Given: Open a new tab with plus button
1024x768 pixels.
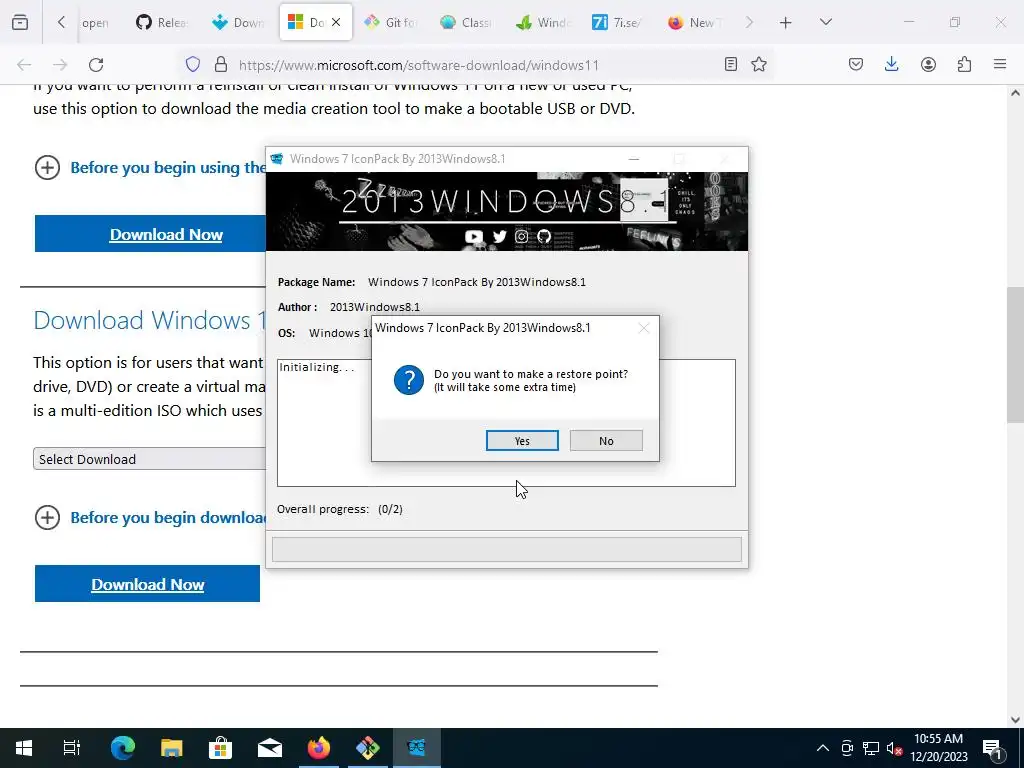Looking at the screenshot, I should coord(786,23).
